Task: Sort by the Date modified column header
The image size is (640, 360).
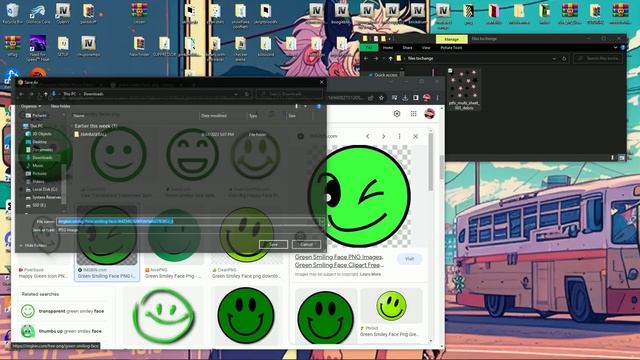Action: pyautogui.click(x=214, y=116)
